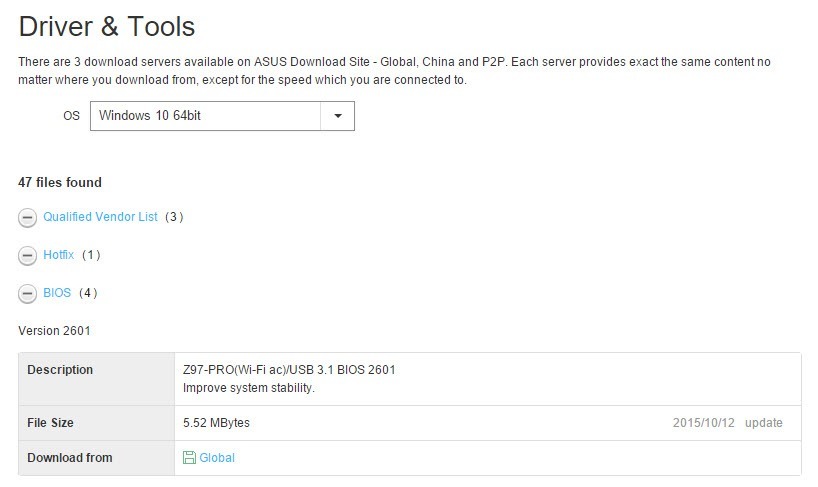Collapse the Qualified Vendor List section icon
Viewport: 818px width, 487px height.
point(28,218)
